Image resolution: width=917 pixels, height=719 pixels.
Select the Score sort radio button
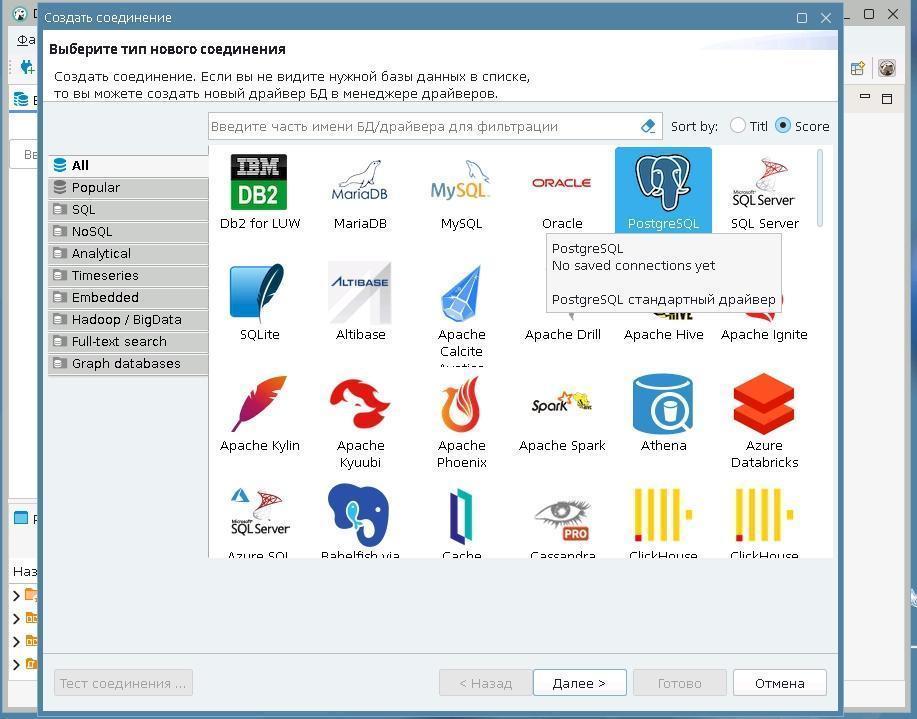coord(783,126)
